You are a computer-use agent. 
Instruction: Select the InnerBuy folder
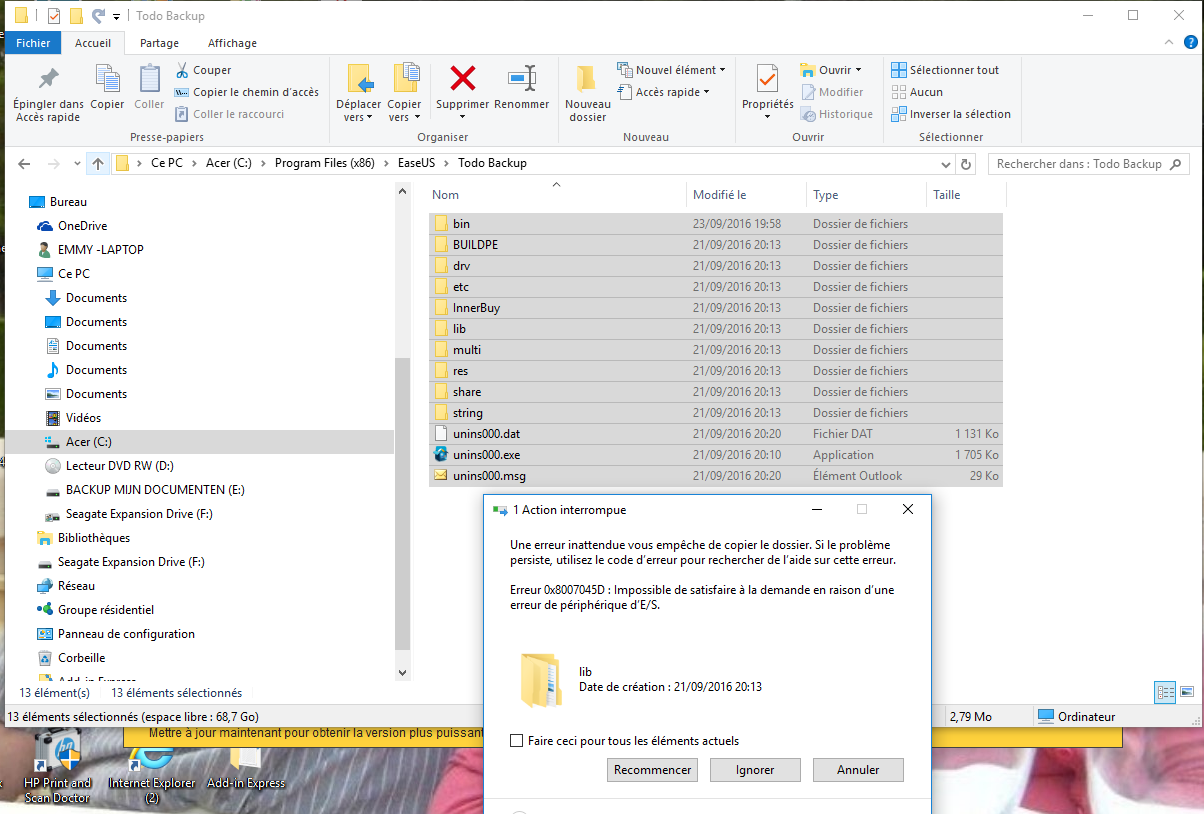point(715,308)
